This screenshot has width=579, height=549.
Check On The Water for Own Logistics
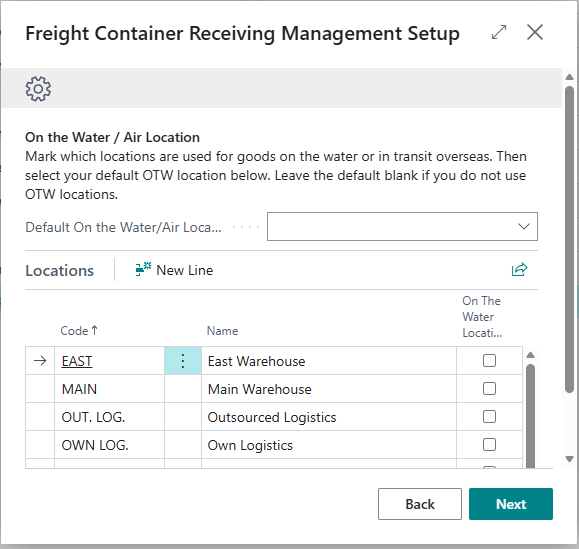[x=489, y=445]
